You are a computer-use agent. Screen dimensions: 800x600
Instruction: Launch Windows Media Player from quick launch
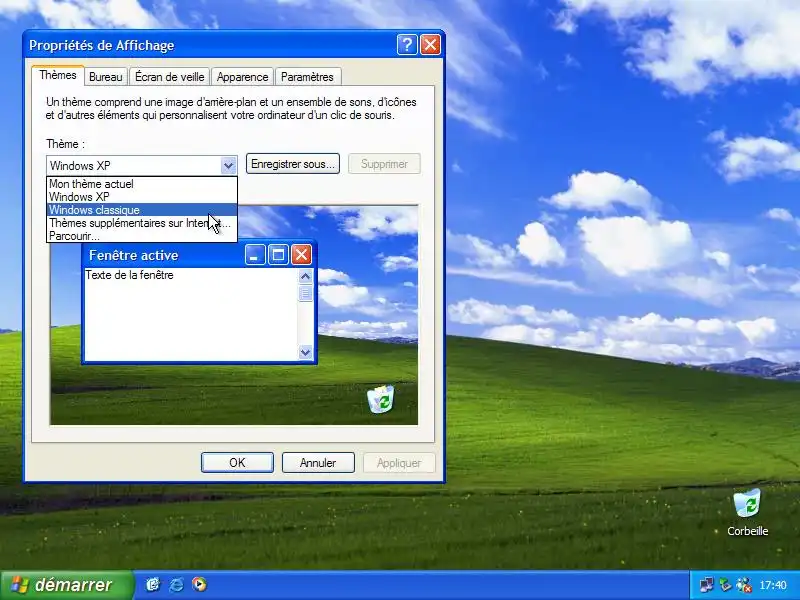tap(199, 584)
